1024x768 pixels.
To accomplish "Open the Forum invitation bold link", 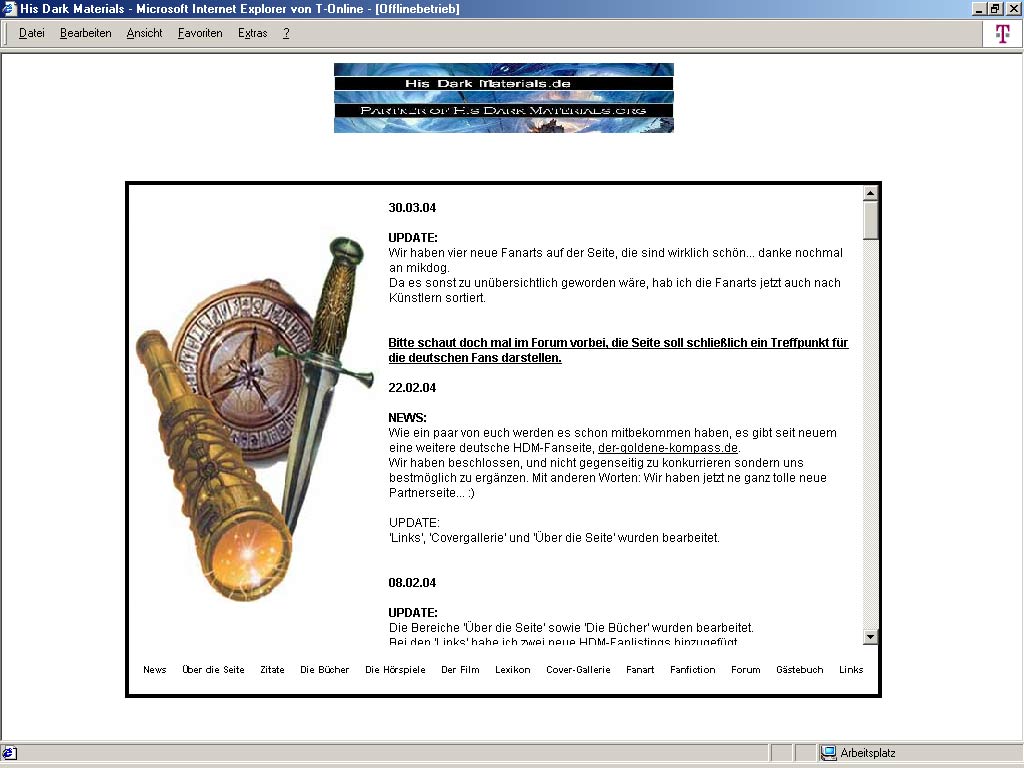I will [x=618, y=350].
